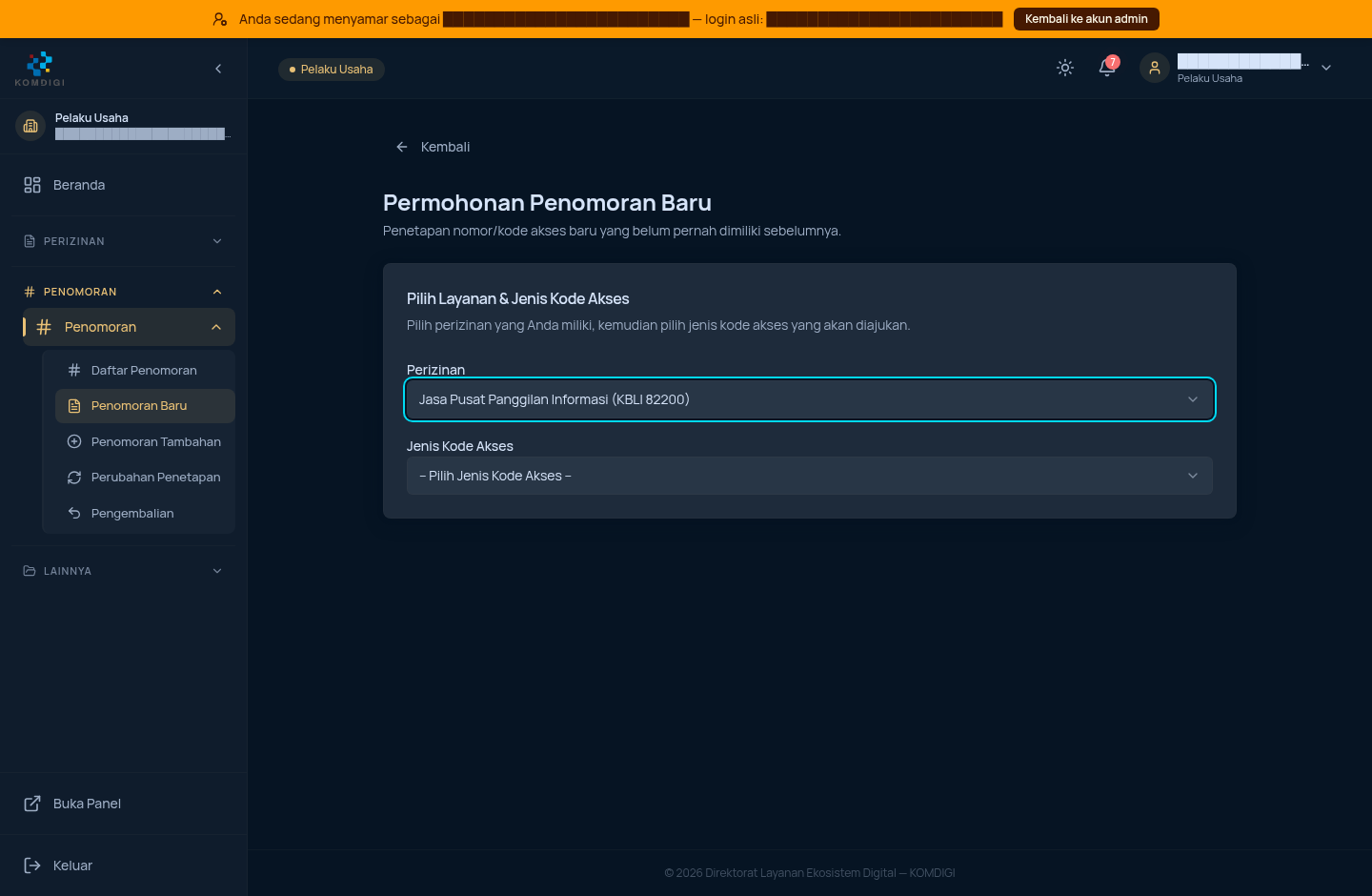Click the user avatar icon in header
The height and width of the screenshot is (896, 1372).
click(x=1155, y=68)
